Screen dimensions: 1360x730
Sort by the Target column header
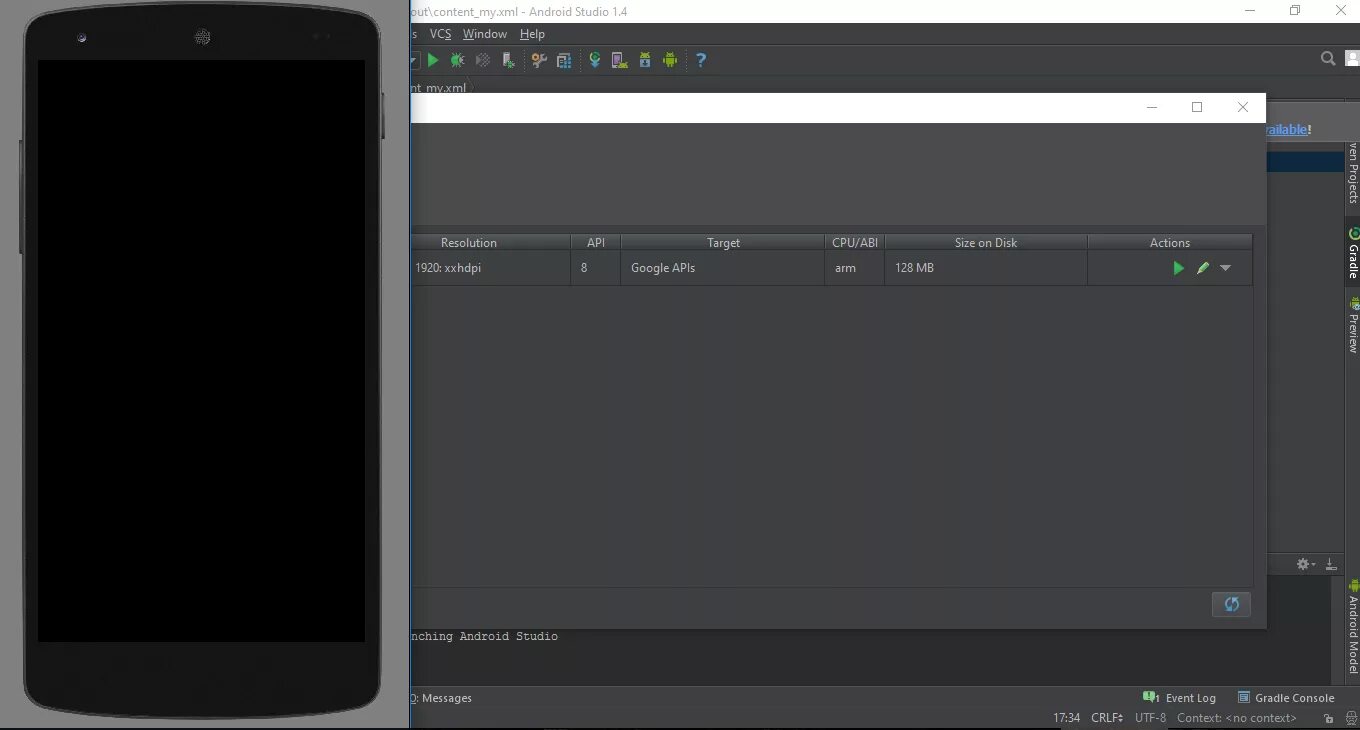(723, 243)
